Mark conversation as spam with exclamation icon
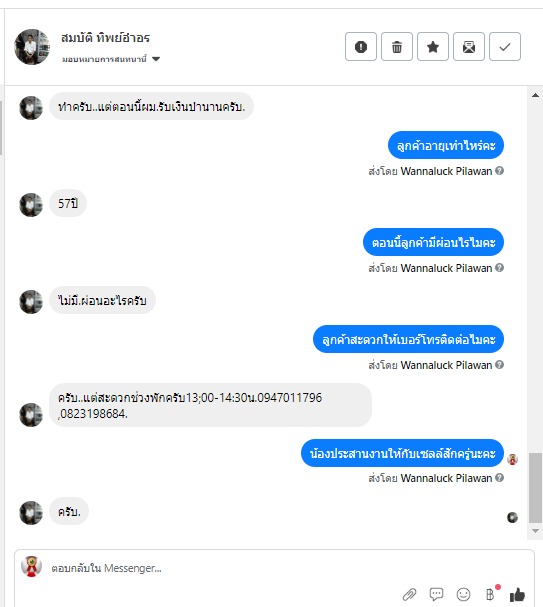This screenshot has height=607, width=543. click(x=361, y=47)
